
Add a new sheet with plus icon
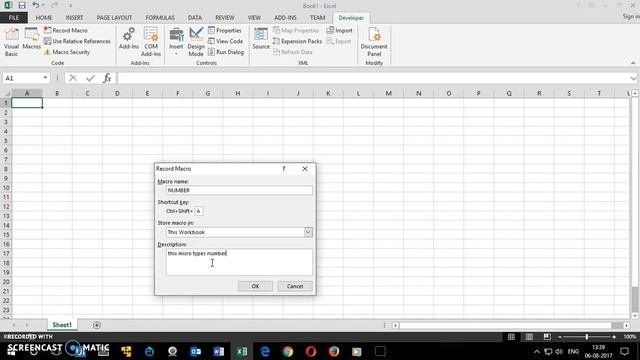97,325
